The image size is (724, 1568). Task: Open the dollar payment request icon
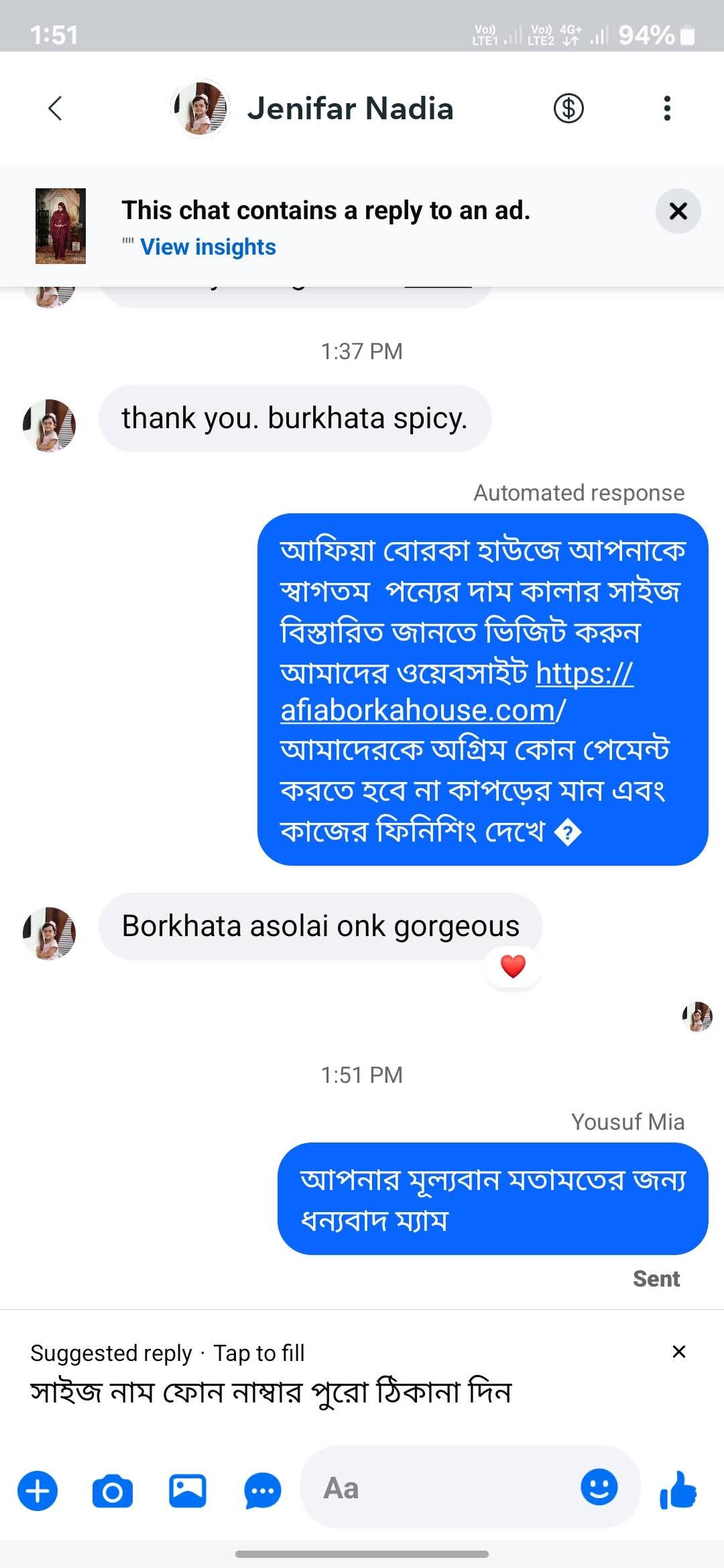[x=568, y=109]
